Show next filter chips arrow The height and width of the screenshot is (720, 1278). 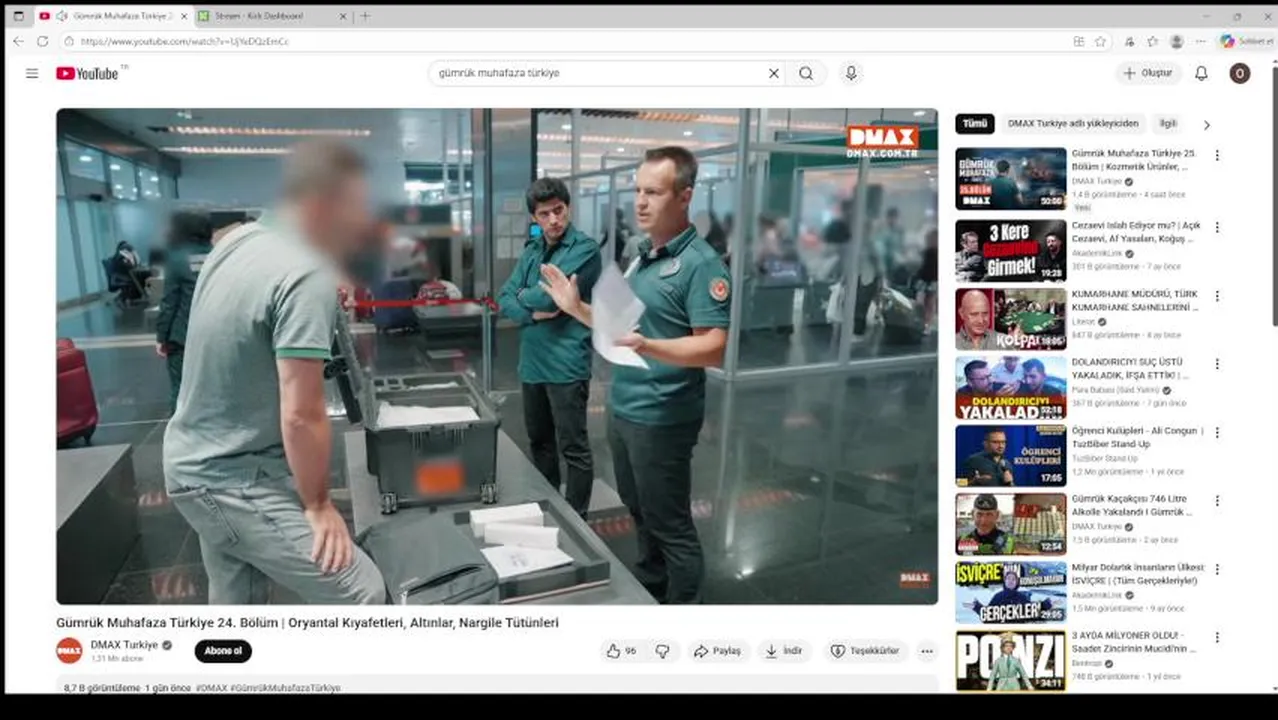click(x=1206, y=125)
